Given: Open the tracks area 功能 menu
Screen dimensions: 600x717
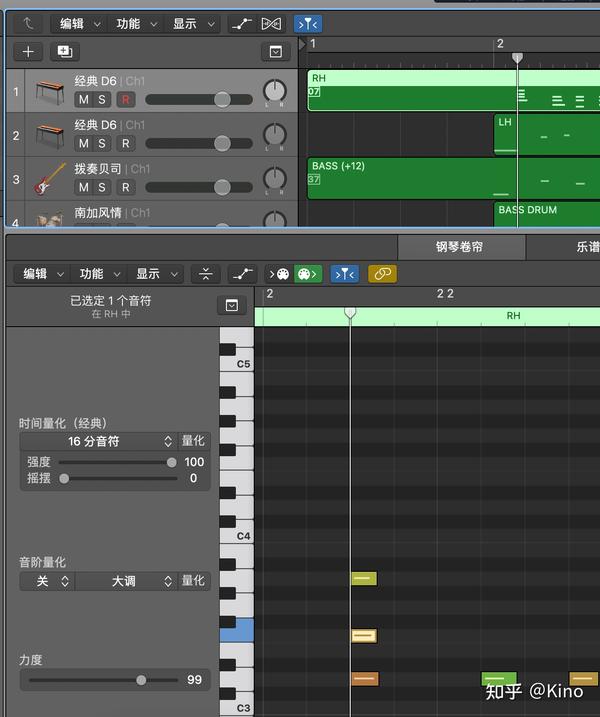Looking at the screenshot, I should (135, 24).
